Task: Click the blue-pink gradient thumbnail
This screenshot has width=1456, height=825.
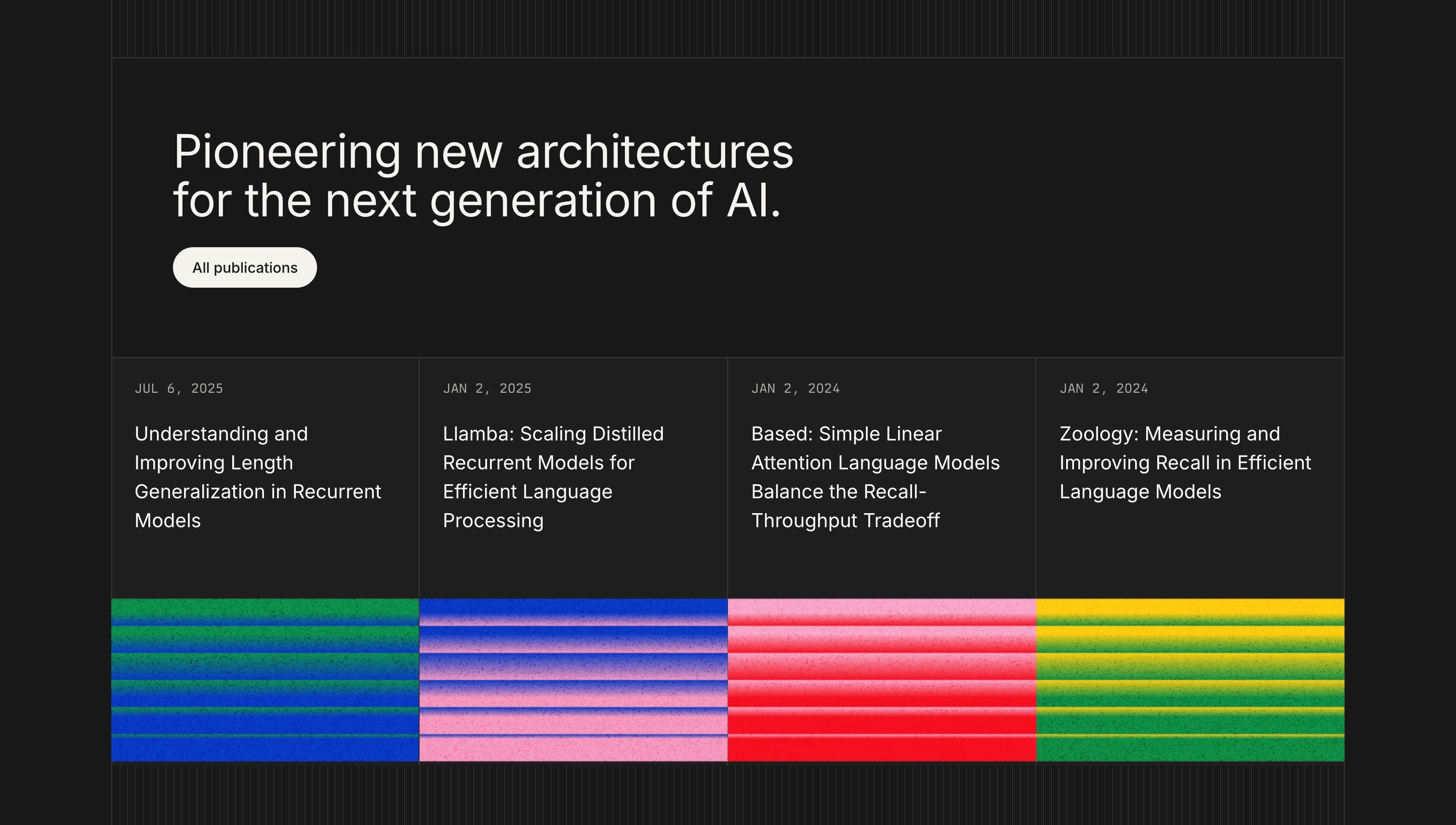Action: tap(573, 679)
